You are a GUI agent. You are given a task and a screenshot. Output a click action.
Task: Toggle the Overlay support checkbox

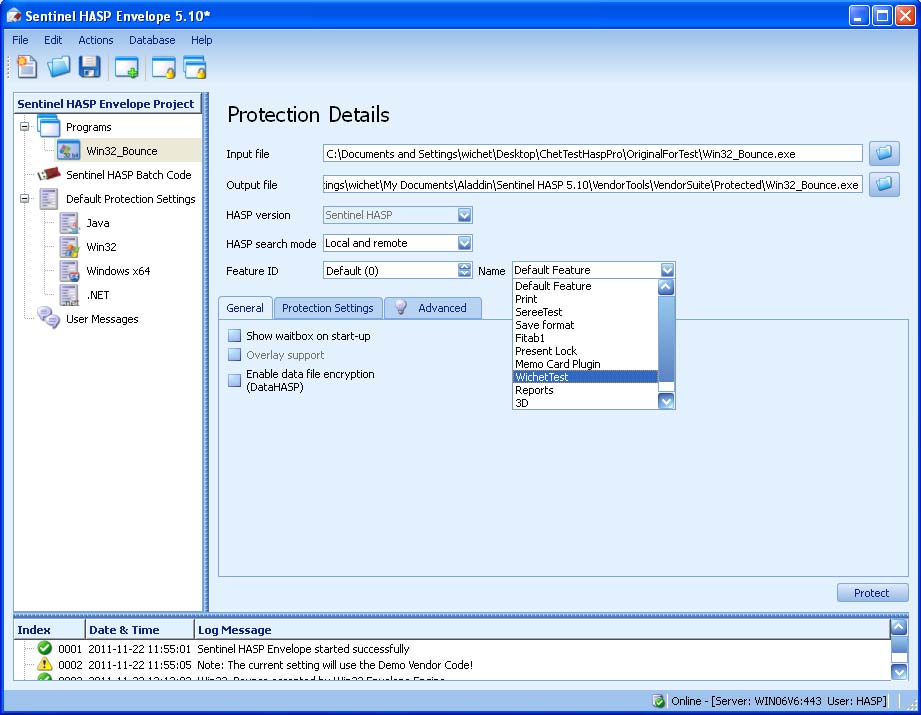(234, 355)
